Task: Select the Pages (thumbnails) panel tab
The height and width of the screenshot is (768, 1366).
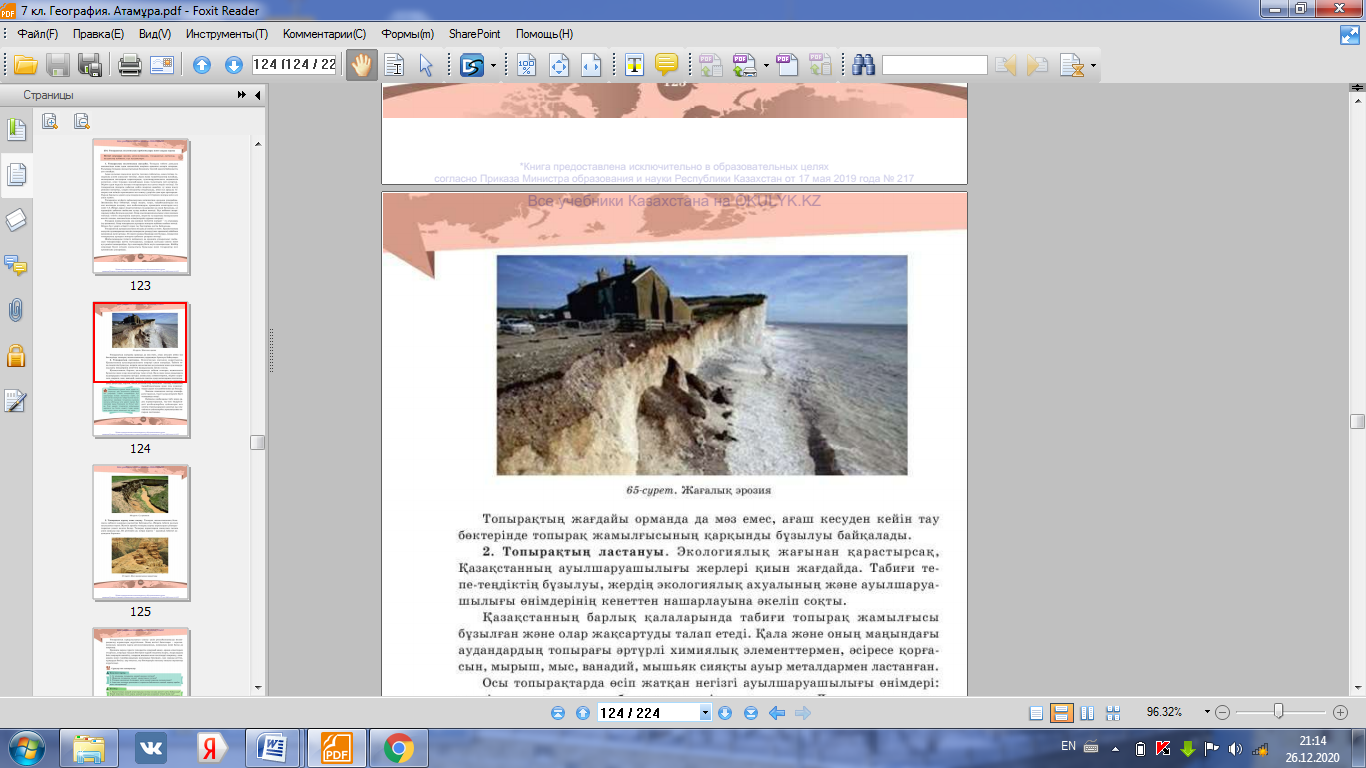Action: click(17, 175)
